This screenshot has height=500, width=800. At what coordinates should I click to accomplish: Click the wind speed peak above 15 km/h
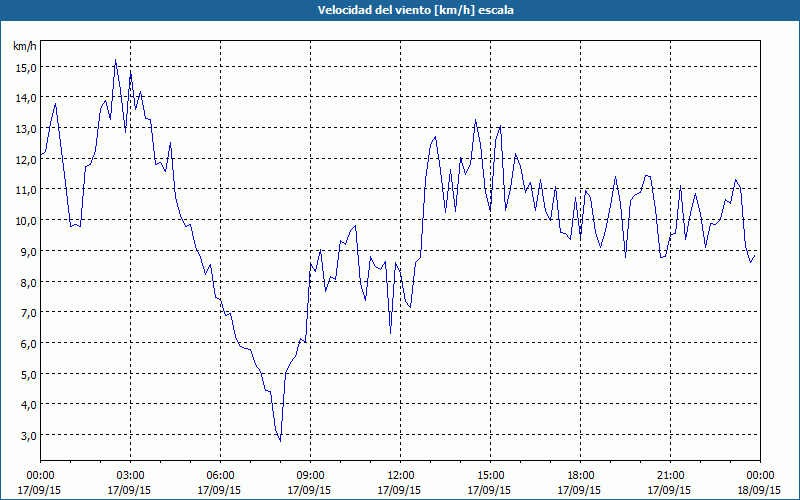115,60
